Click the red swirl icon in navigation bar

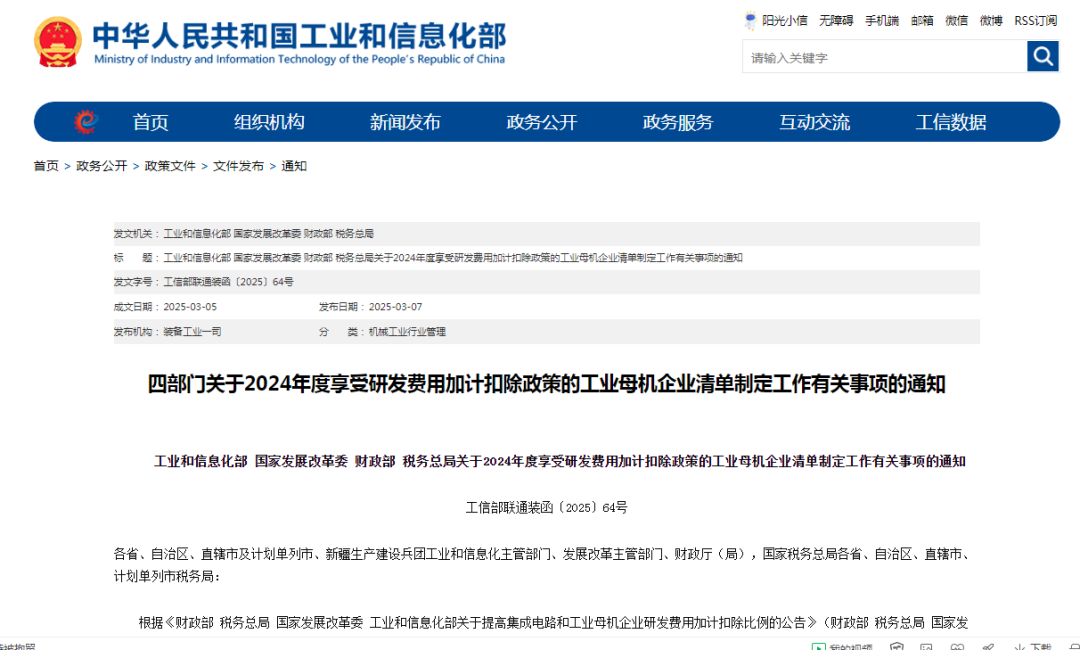[x=86, y=122]
